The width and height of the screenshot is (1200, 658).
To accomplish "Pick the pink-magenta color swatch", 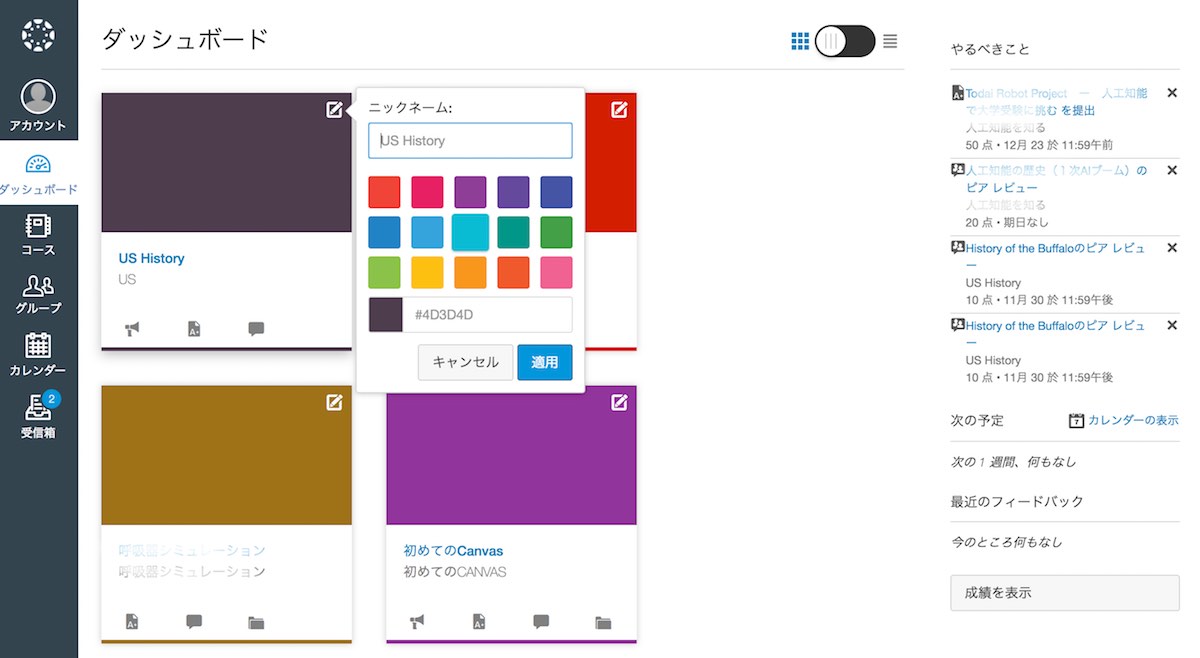I will 427,192.
